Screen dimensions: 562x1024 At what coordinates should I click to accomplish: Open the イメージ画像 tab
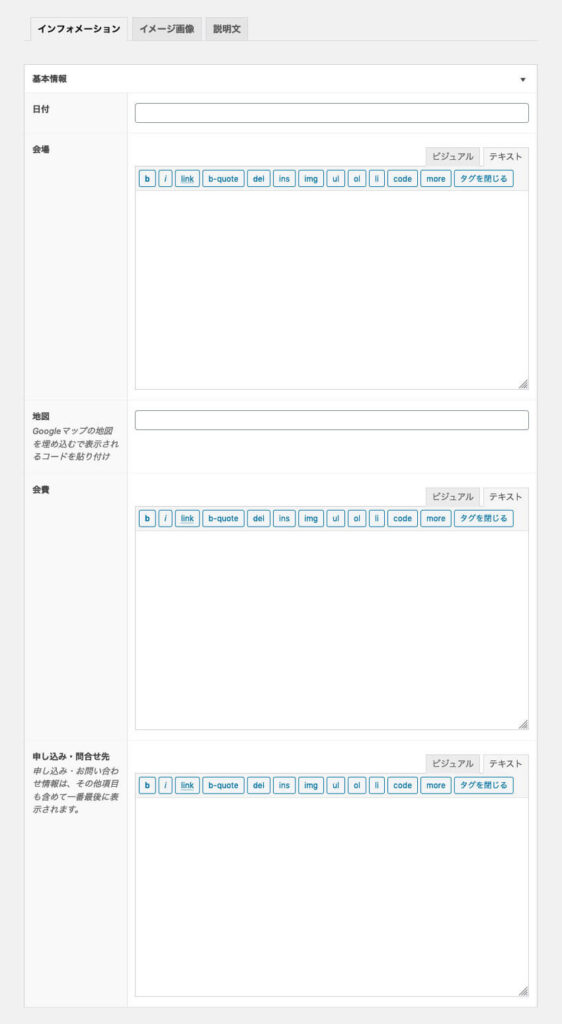coord(166,29)
